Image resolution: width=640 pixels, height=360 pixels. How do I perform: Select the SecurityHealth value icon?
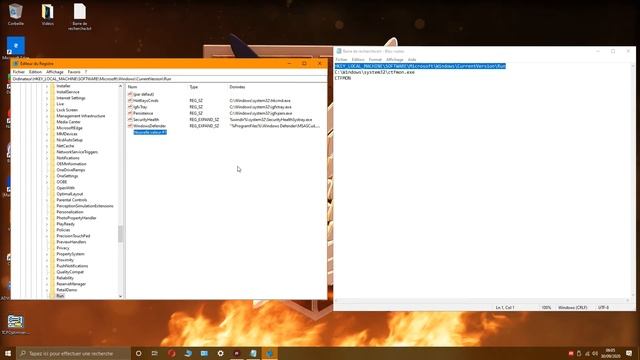(x=130, y=120)
